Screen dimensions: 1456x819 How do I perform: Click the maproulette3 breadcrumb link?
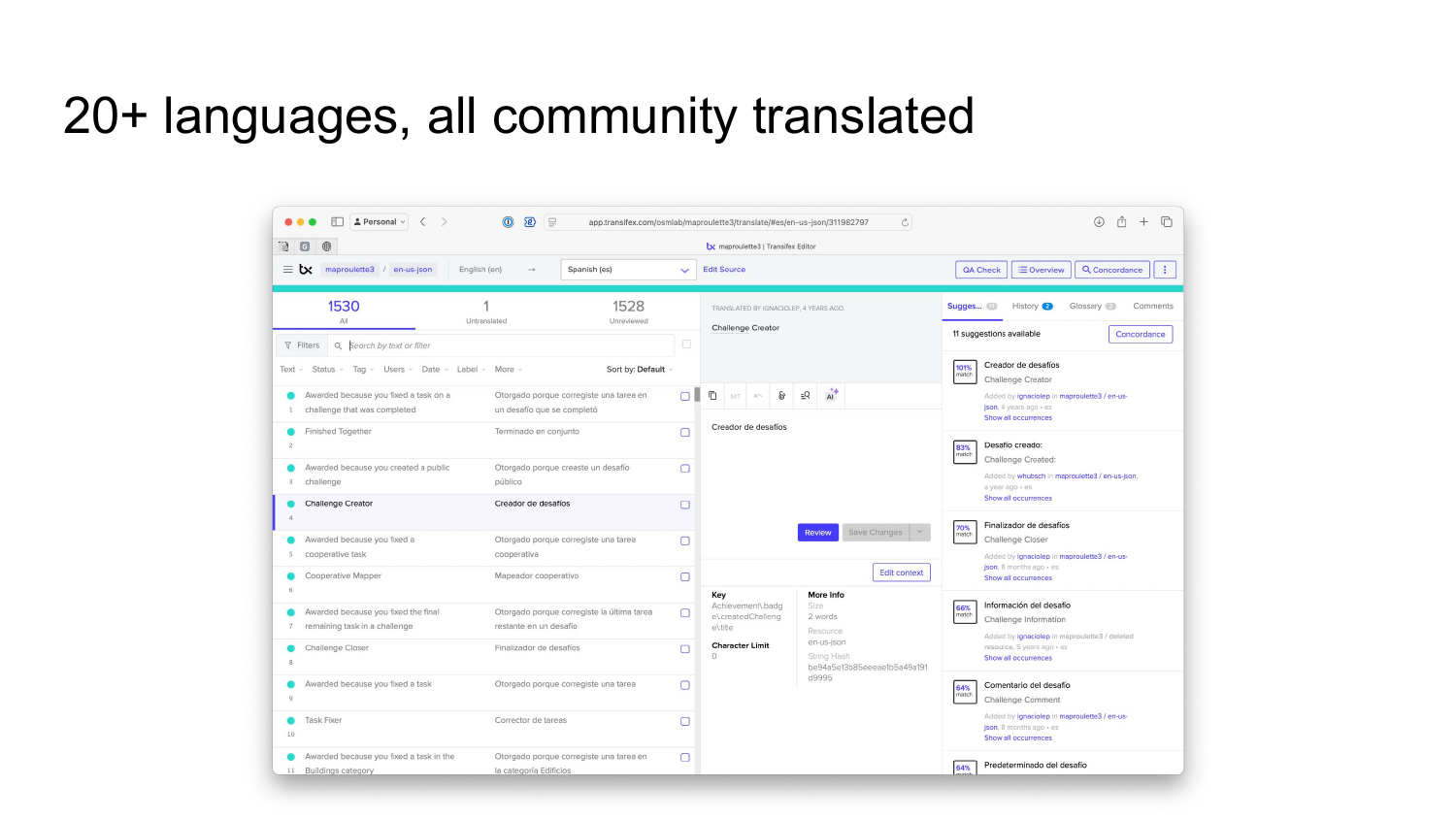pyautogui.click(x=349, y=270)
